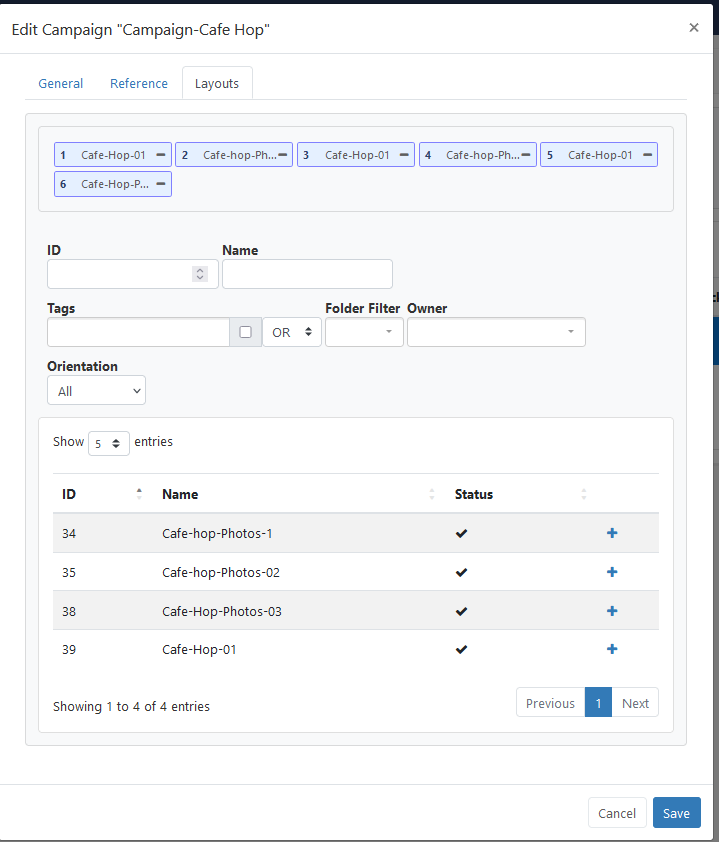Click the Cafe-hop-Photos-1 name cell

click(x=217, y=533)
